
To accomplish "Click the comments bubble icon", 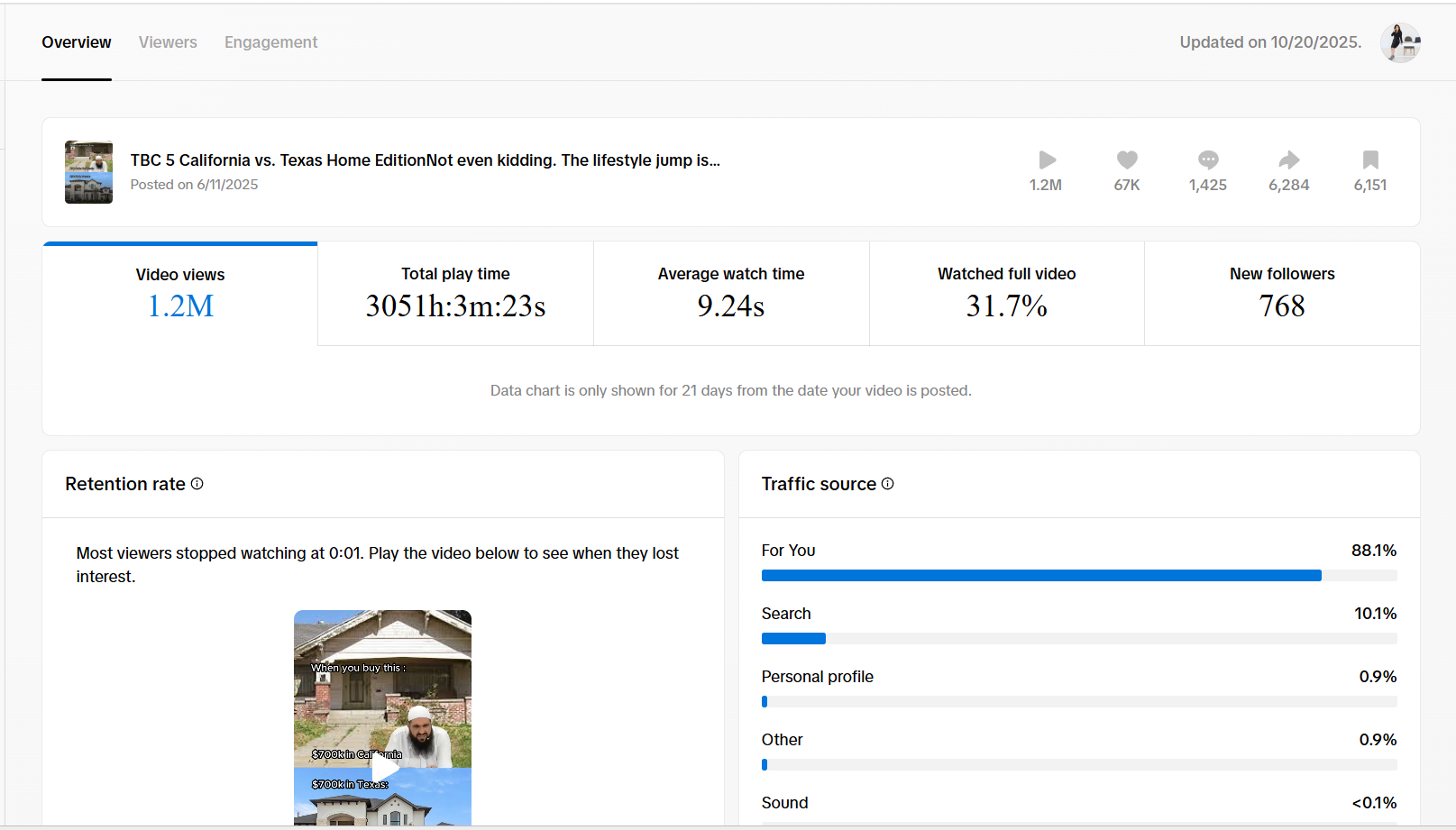I will coord(1208,160).
